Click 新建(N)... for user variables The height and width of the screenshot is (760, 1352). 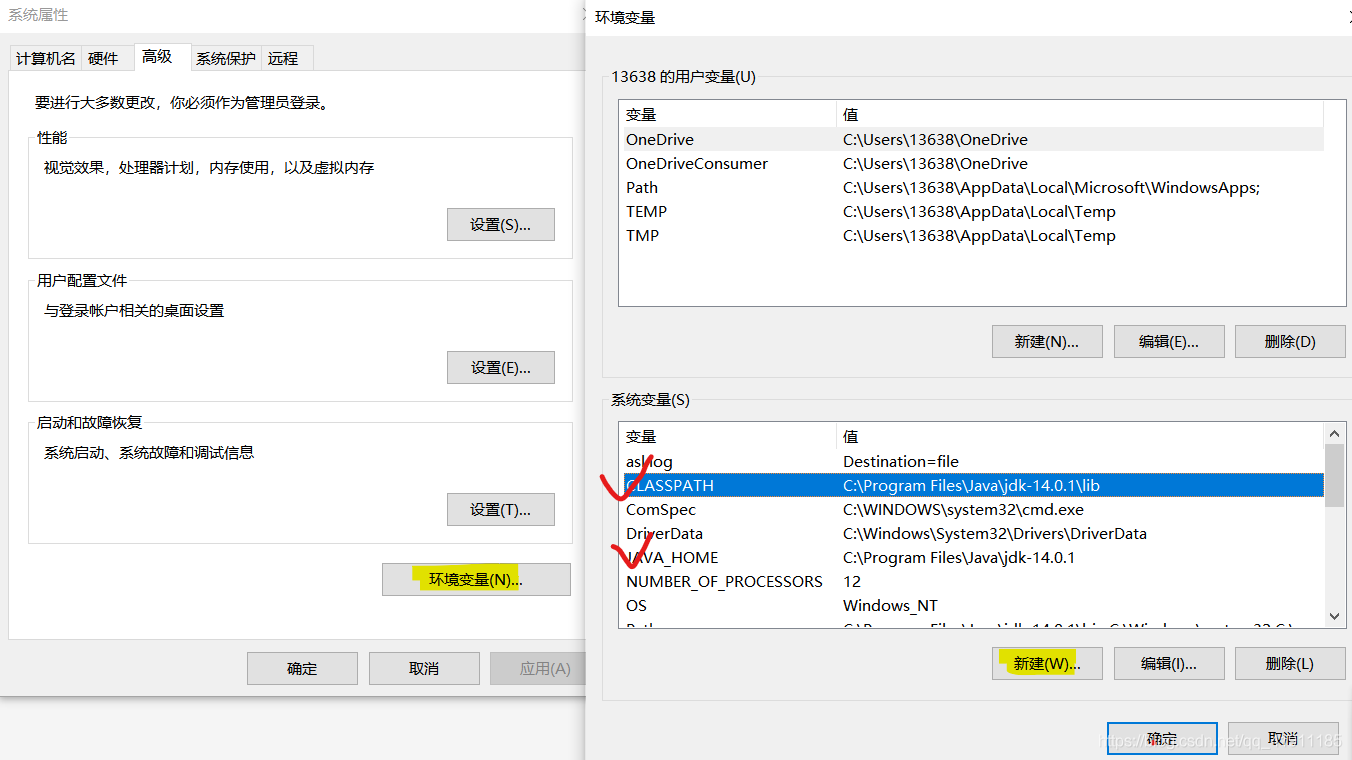pyautogui.click(x=1047, y=341)
